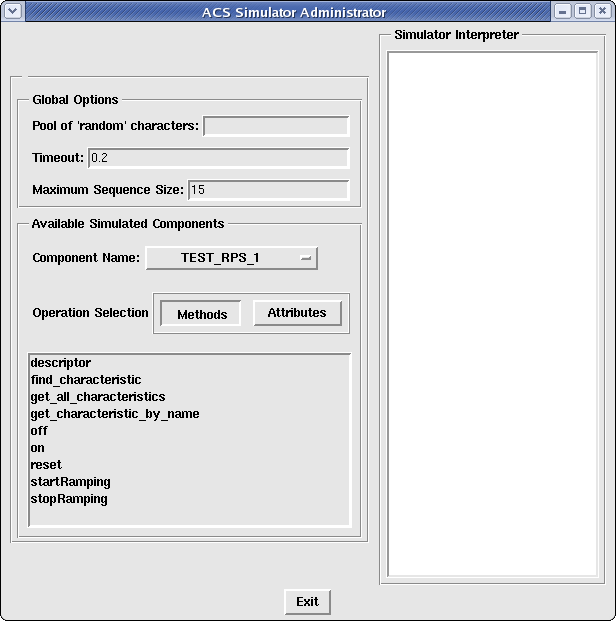The height and width of the screenshot is (621, 616).
Task: Click the Maximum Sequence Size field
Action: (268, 190)
